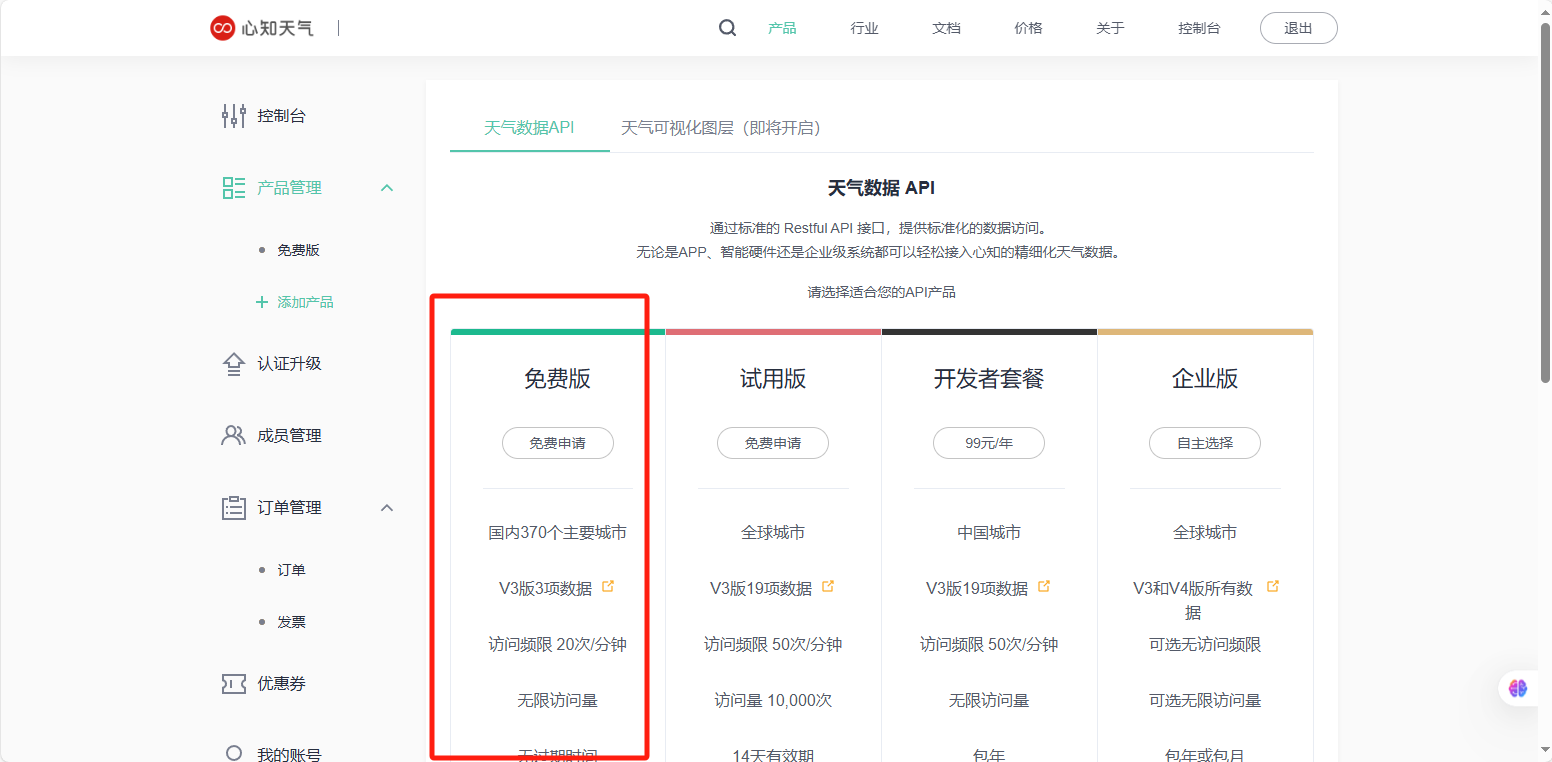Click the 自主选择 button
1552x762 pixels.
tap(1205, 443)
